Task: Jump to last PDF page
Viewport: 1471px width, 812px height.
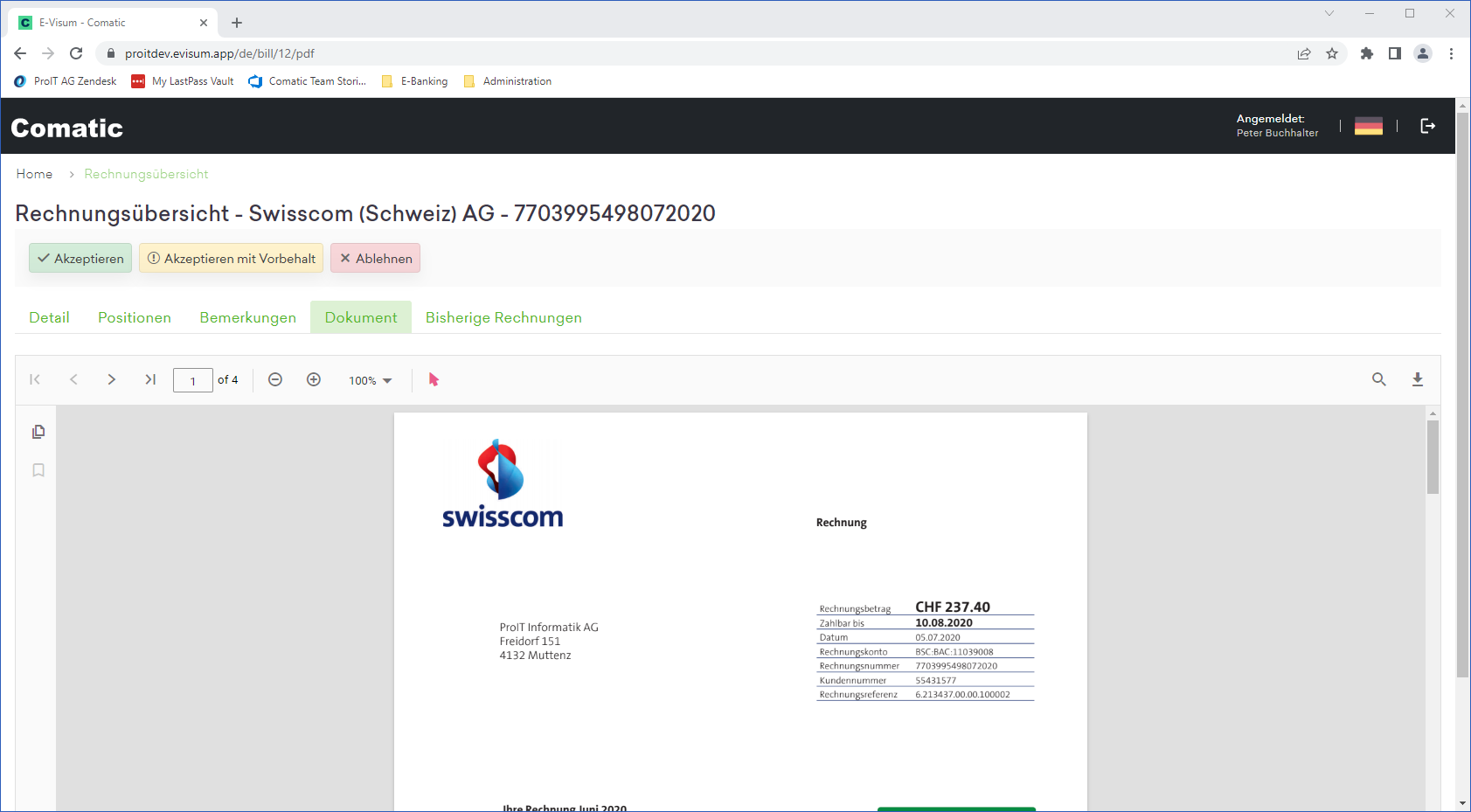Action: (x=150, y=379)
